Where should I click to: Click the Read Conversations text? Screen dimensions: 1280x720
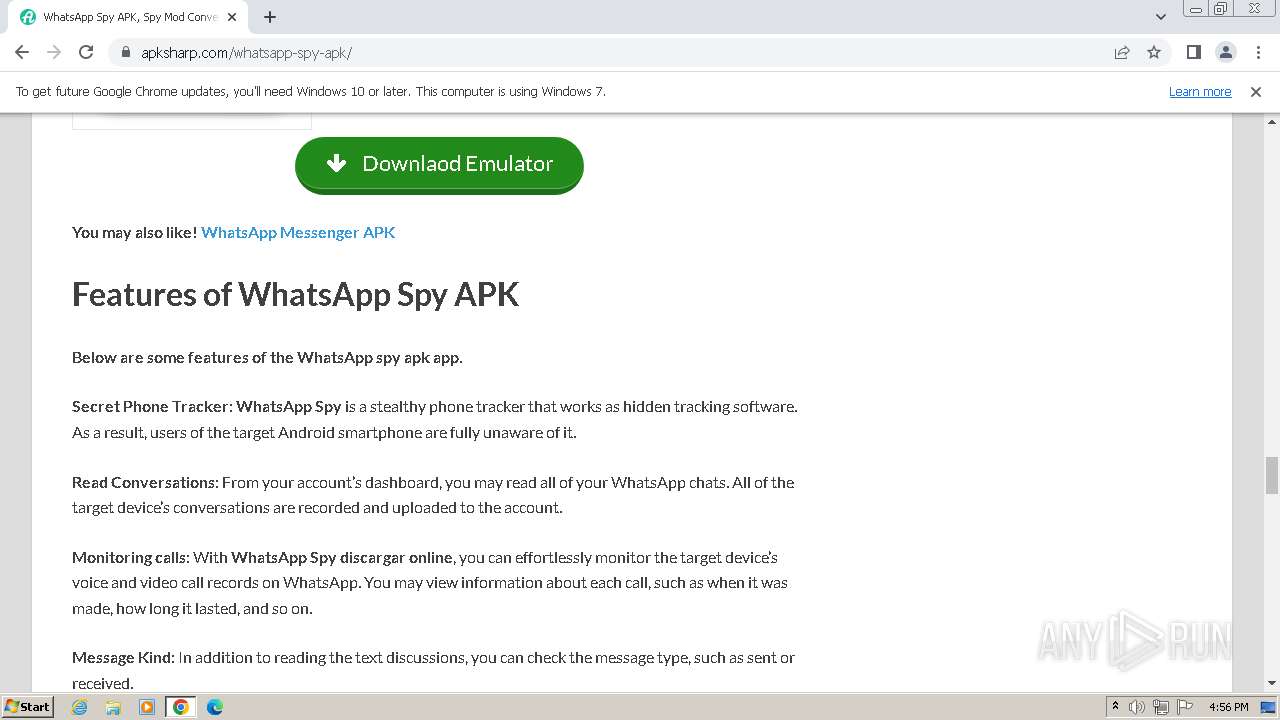tap(145, 482)
